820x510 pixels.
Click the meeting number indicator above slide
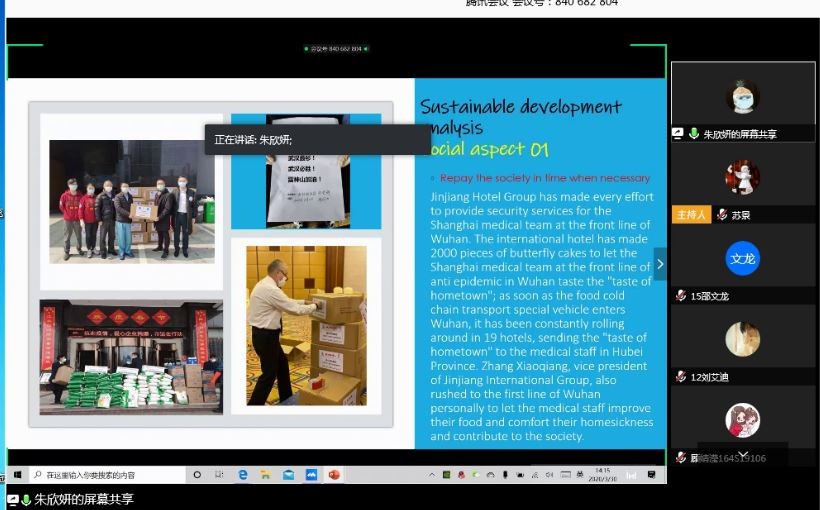click(336, 49)
